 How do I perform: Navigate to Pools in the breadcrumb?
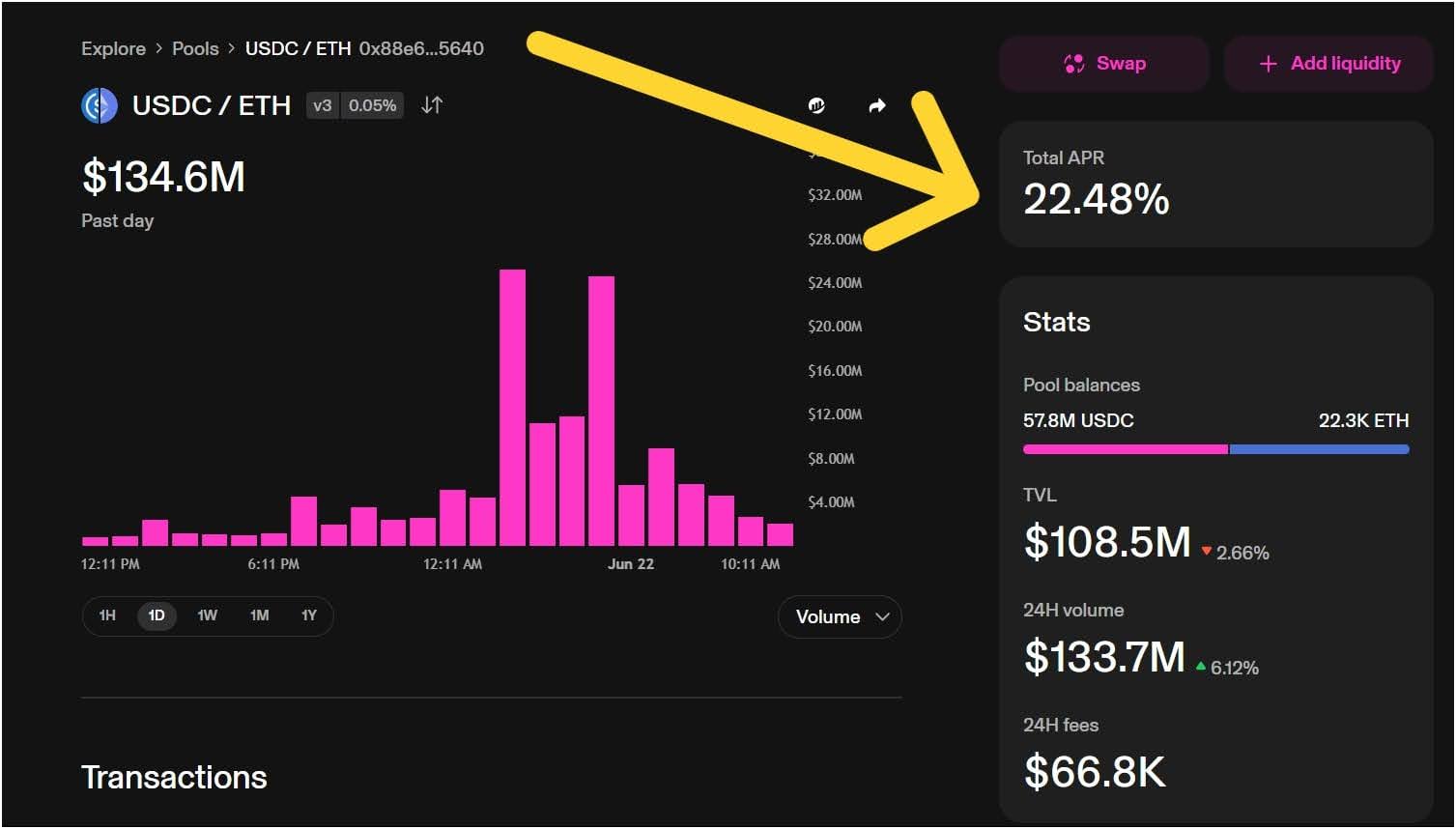pos(195,48)
